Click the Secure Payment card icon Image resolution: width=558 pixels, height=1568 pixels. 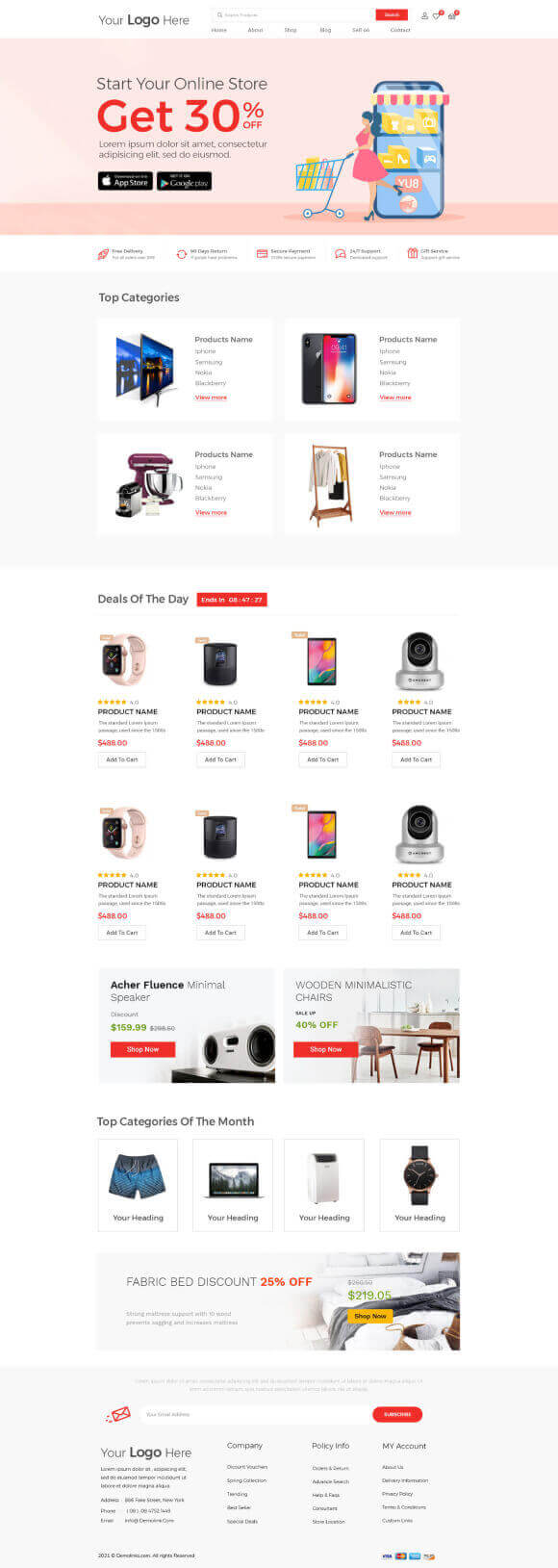point(262,254)
